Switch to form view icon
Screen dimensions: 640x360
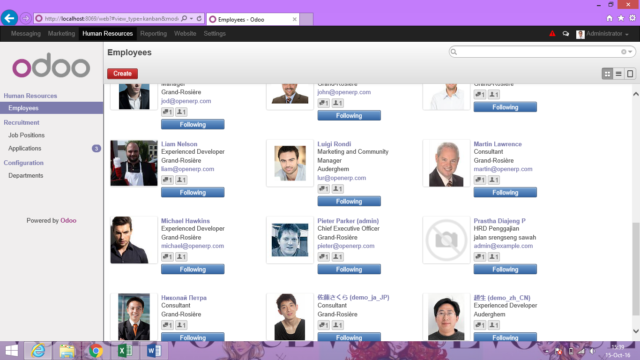pyautogui.click(x=630, y=74)
